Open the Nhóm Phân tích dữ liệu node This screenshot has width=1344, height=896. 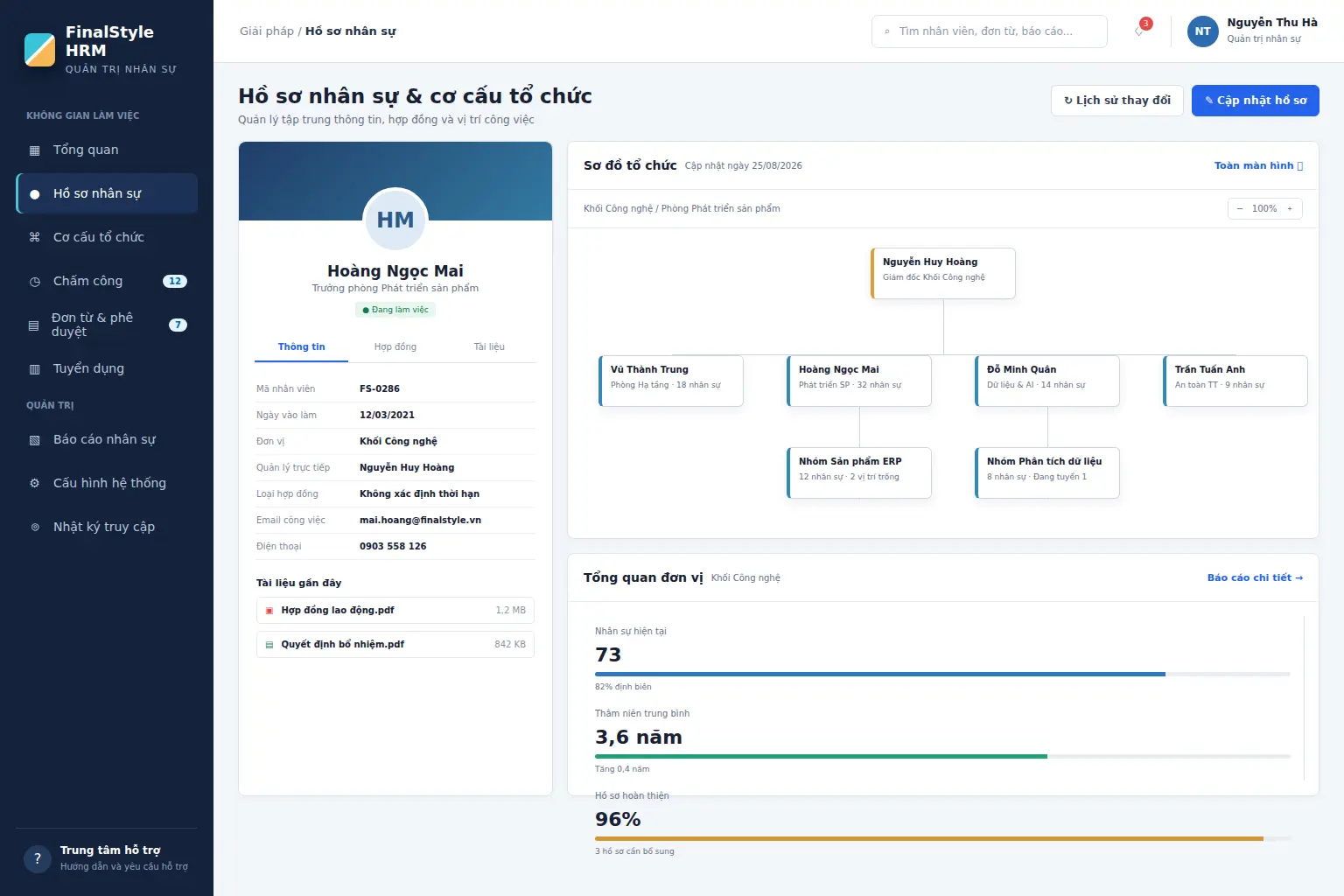point(1047,472)
